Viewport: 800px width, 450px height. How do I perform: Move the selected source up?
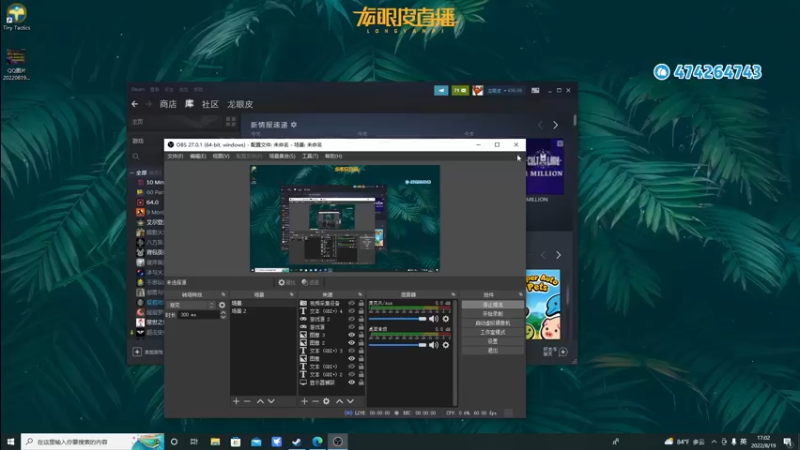tap(339, 402)
